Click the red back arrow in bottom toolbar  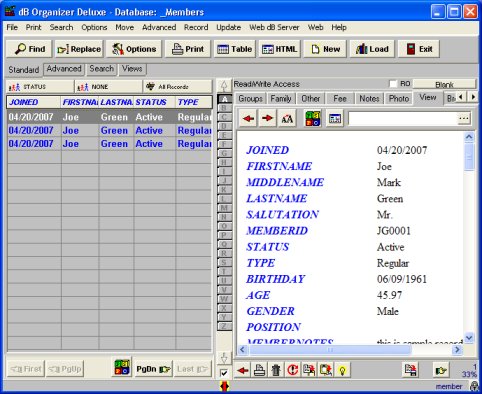tap(243, 370)
